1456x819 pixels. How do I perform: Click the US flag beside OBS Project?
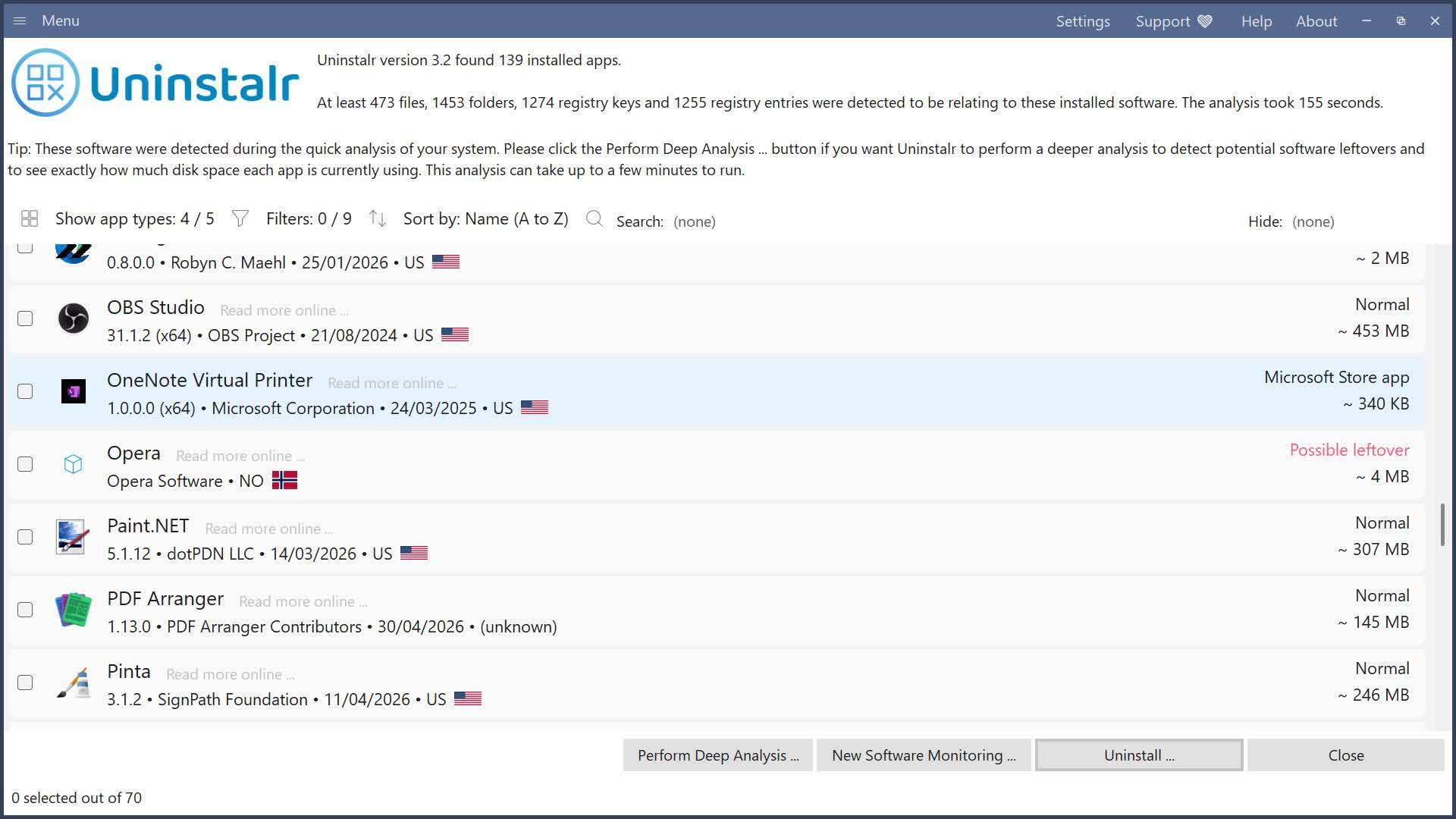tap(455, 335)
